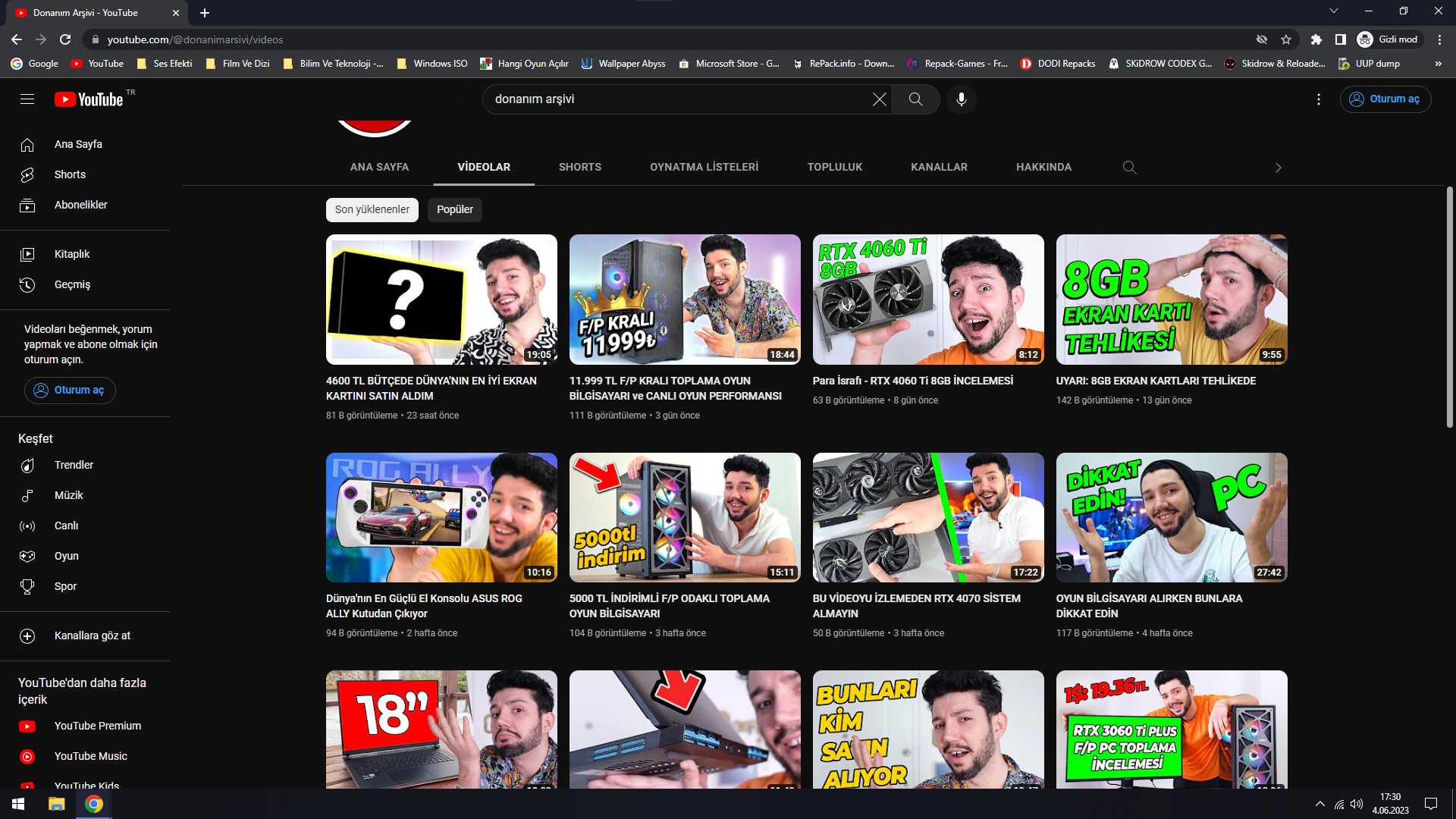This screenshot has width=1456, height=819.
Task: Switch to VİDEOLAR tab
Action: (x=484, y=167)
